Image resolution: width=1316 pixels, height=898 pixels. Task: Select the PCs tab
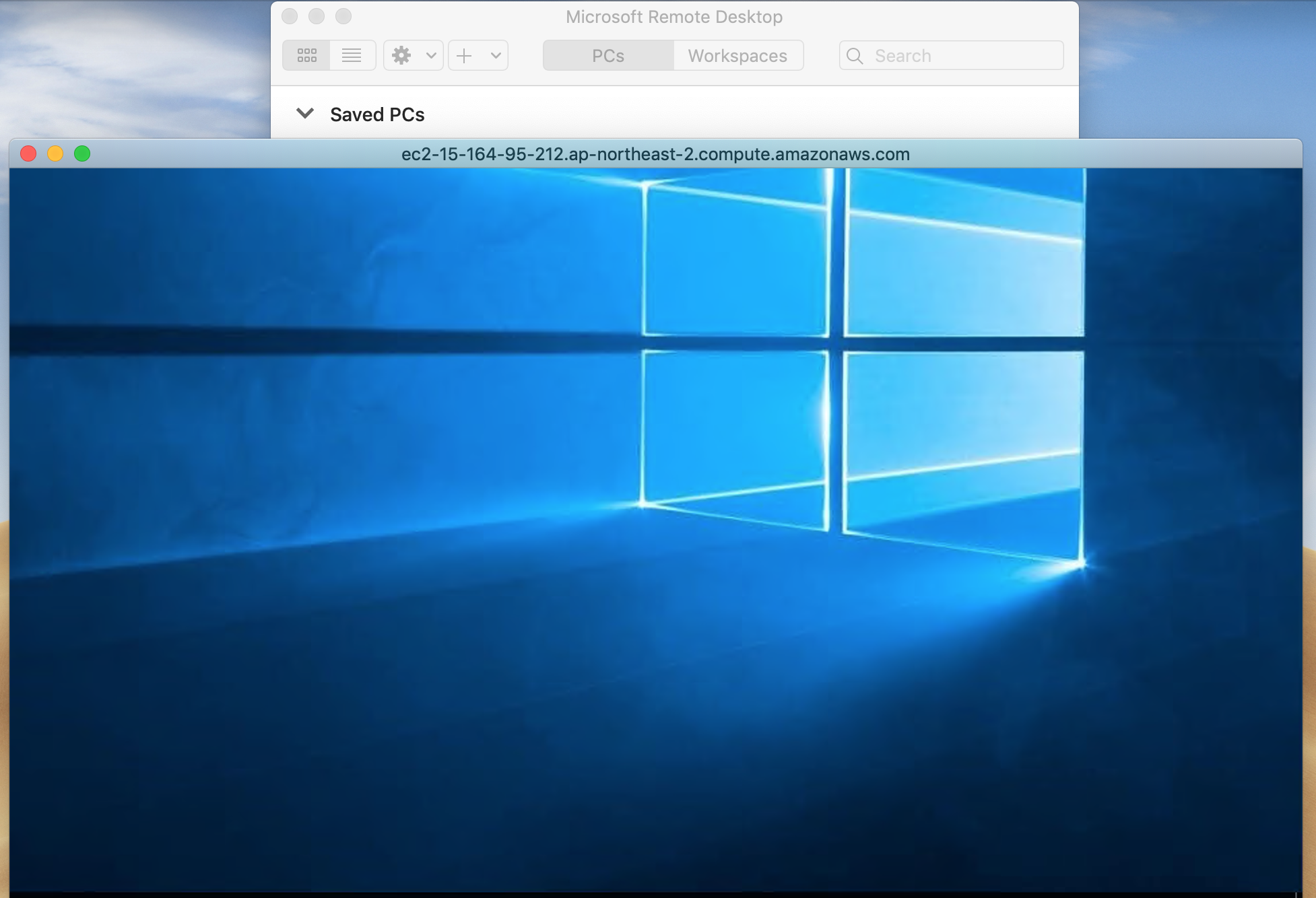pos(607,55)
